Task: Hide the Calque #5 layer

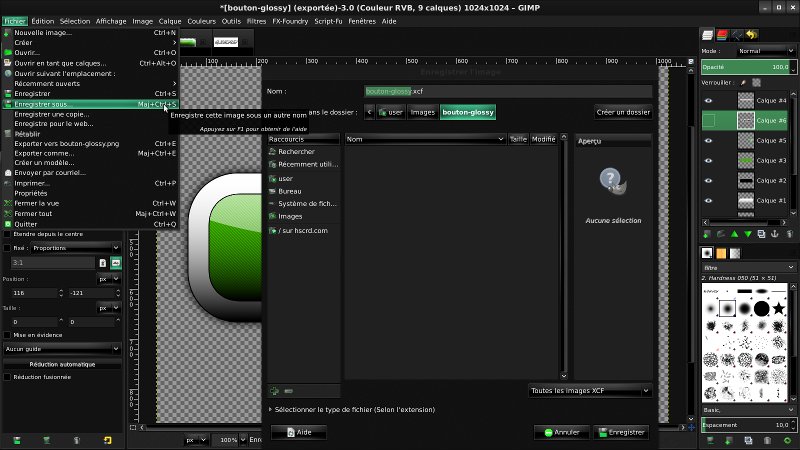Action: tap(708, 140)
